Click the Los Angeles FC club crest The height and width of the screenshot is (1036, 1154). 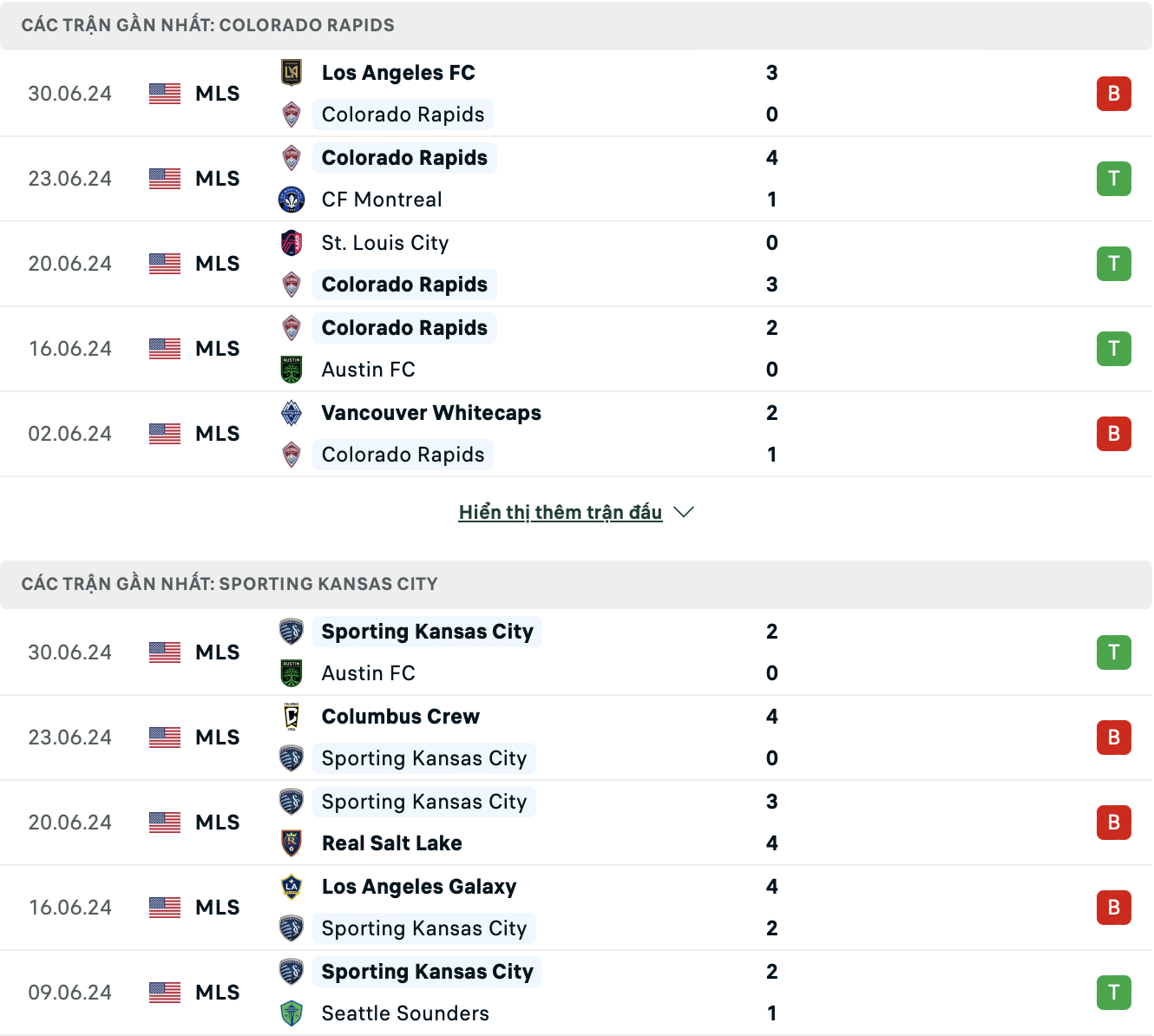click(x=292, y=73)
